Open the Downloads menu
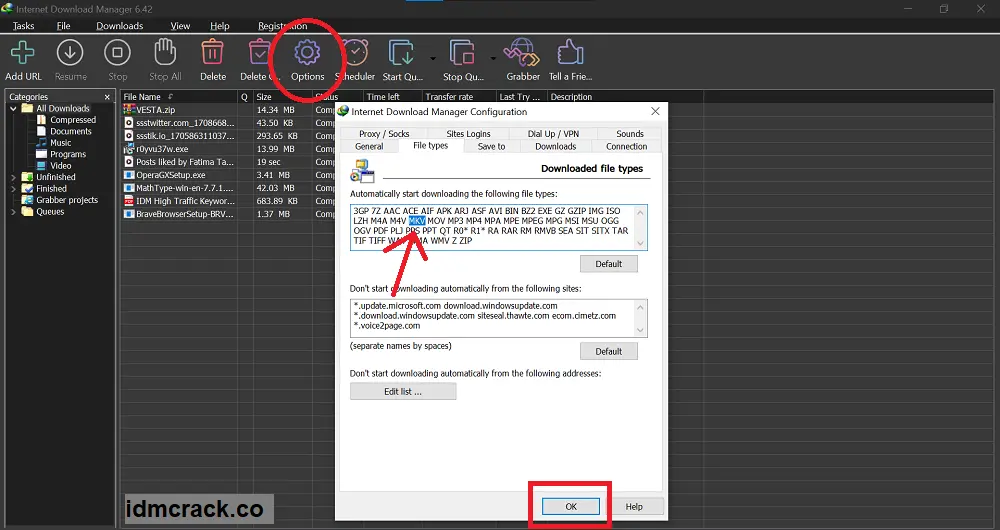The height and width of the screenshot is (530, 1000). (119, 26)
